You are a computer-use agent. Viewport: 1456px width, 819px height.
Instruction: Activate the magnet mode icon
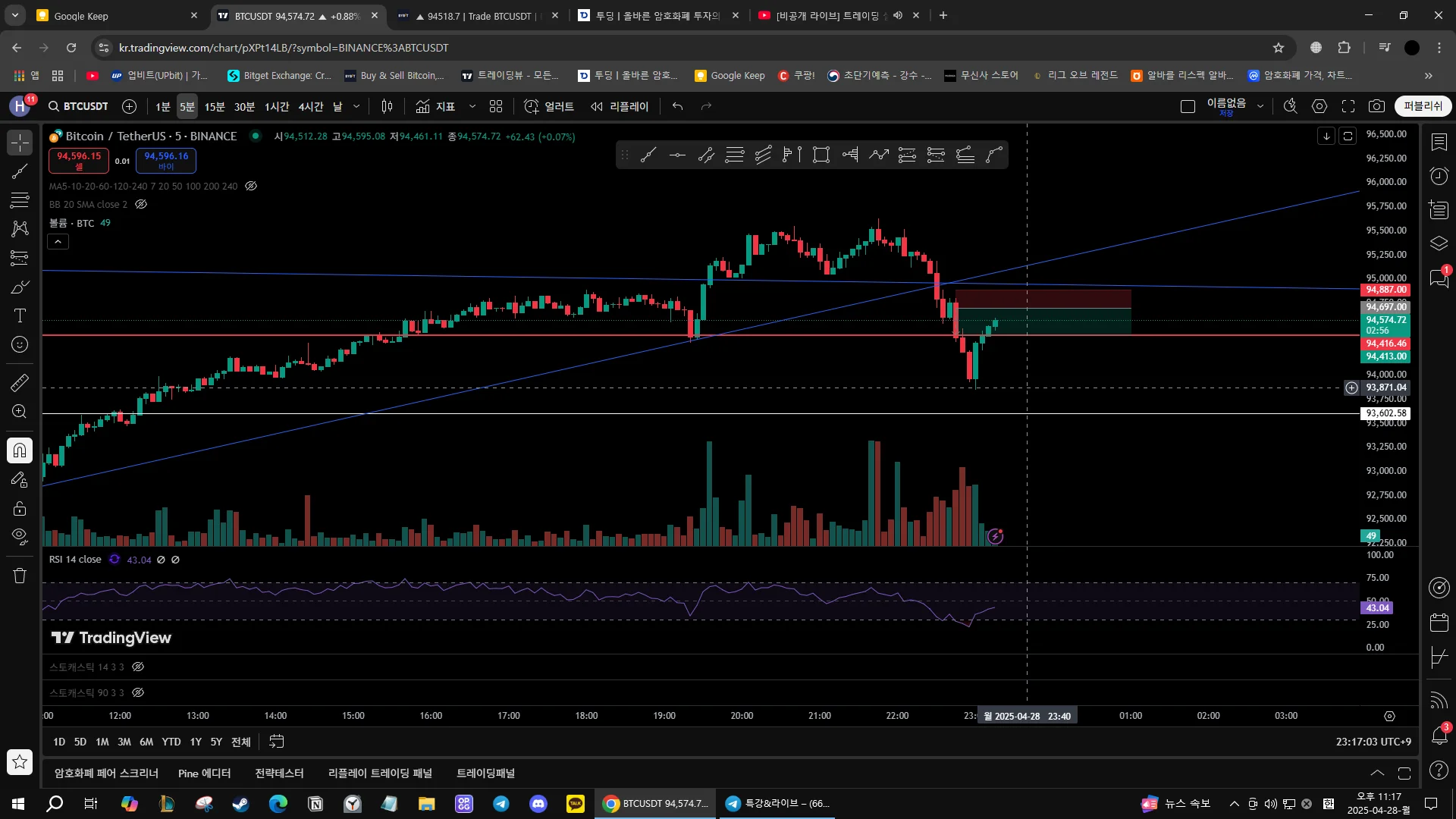(x=20, y=450)
